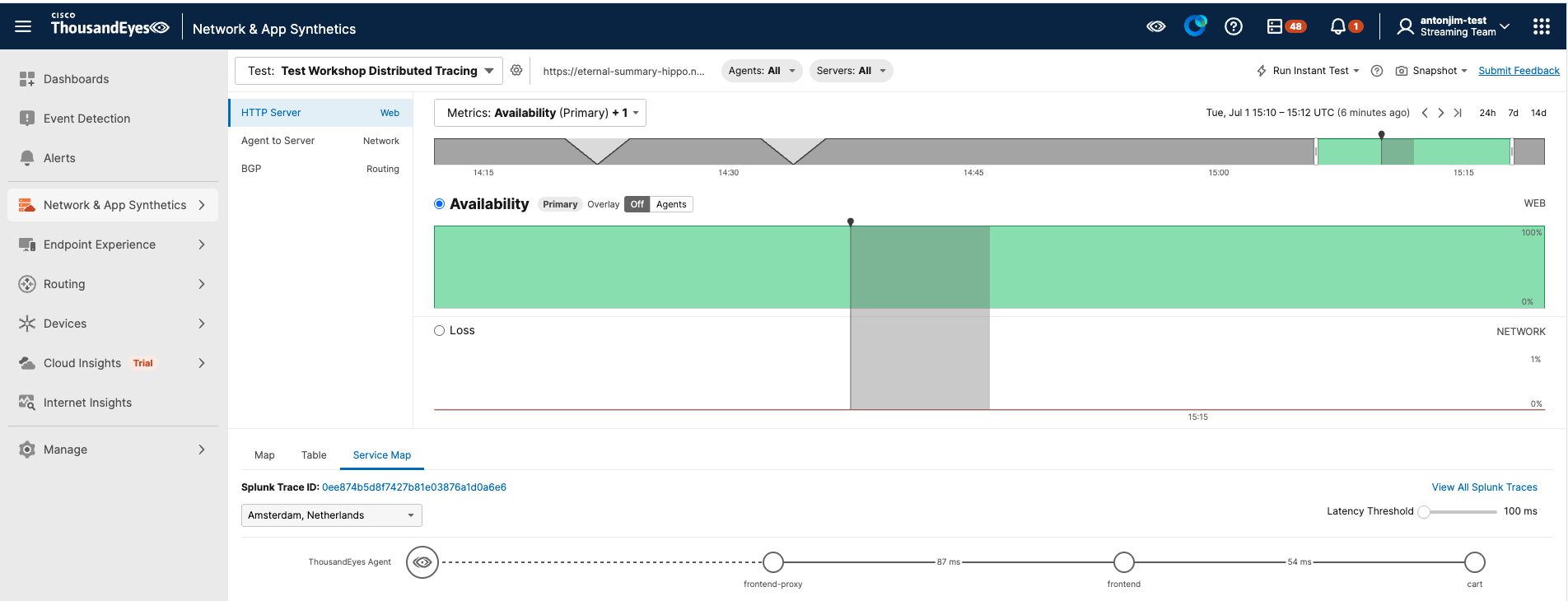
Task: Select the BGP Routing layer
Action: click(320, 169)
